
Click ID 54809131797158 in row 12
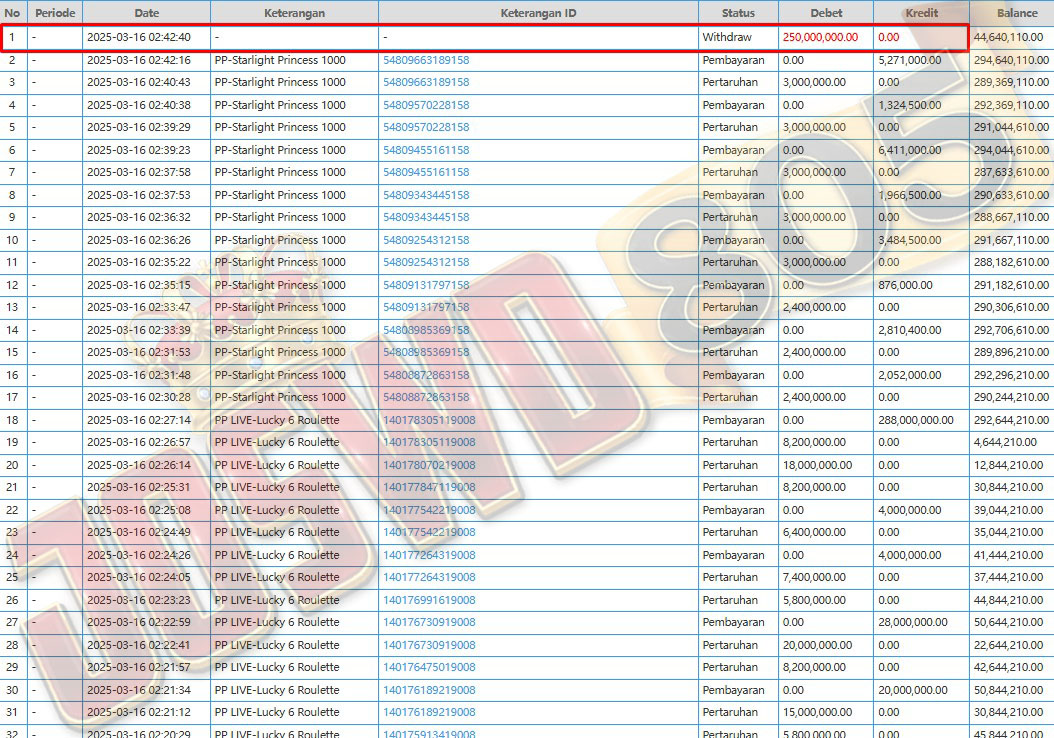click(x=426, y=285)
